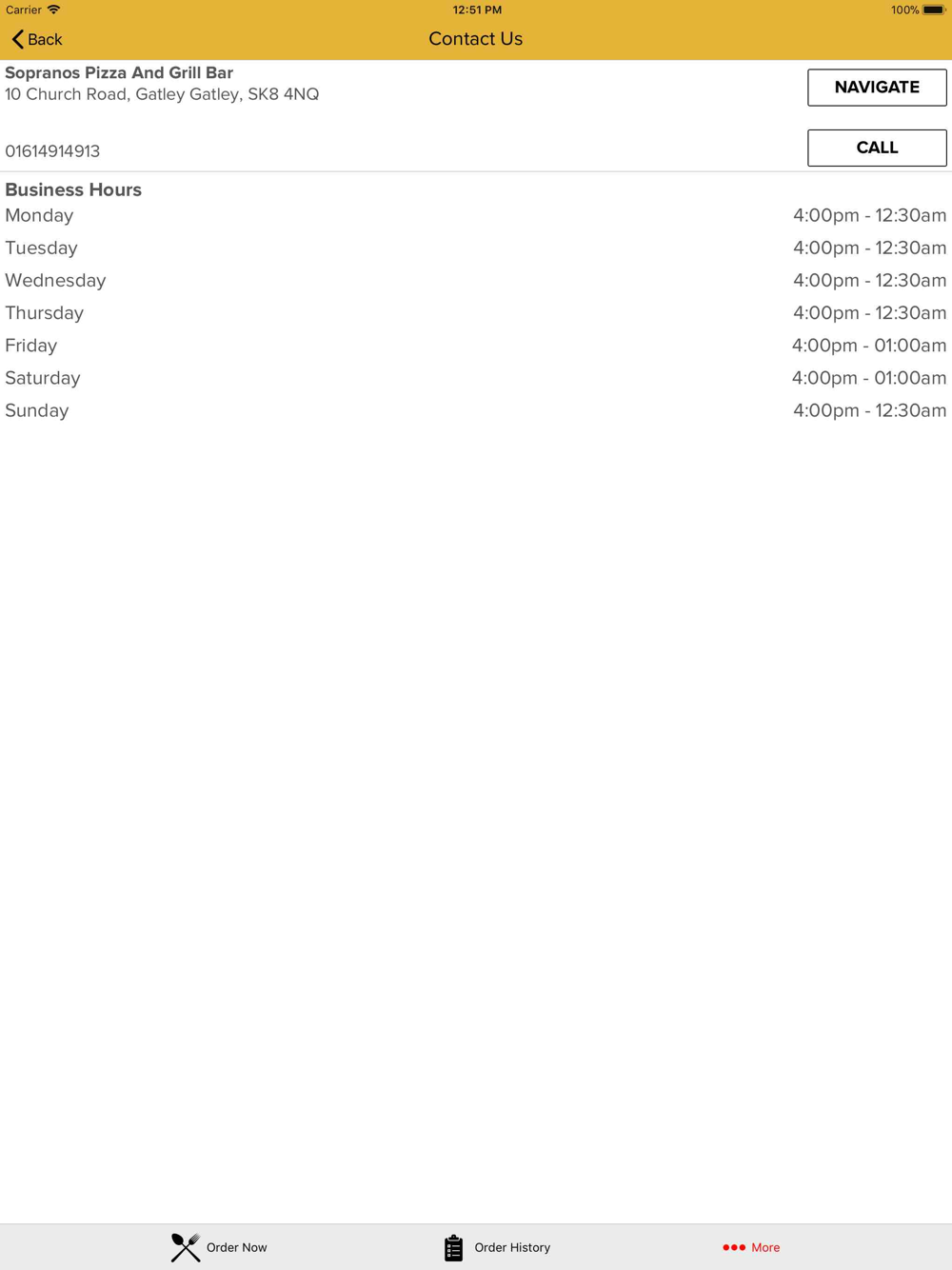Tap the Wi-Fi signal icon
Screen dimensions: 952x1270
pos(53,10)
